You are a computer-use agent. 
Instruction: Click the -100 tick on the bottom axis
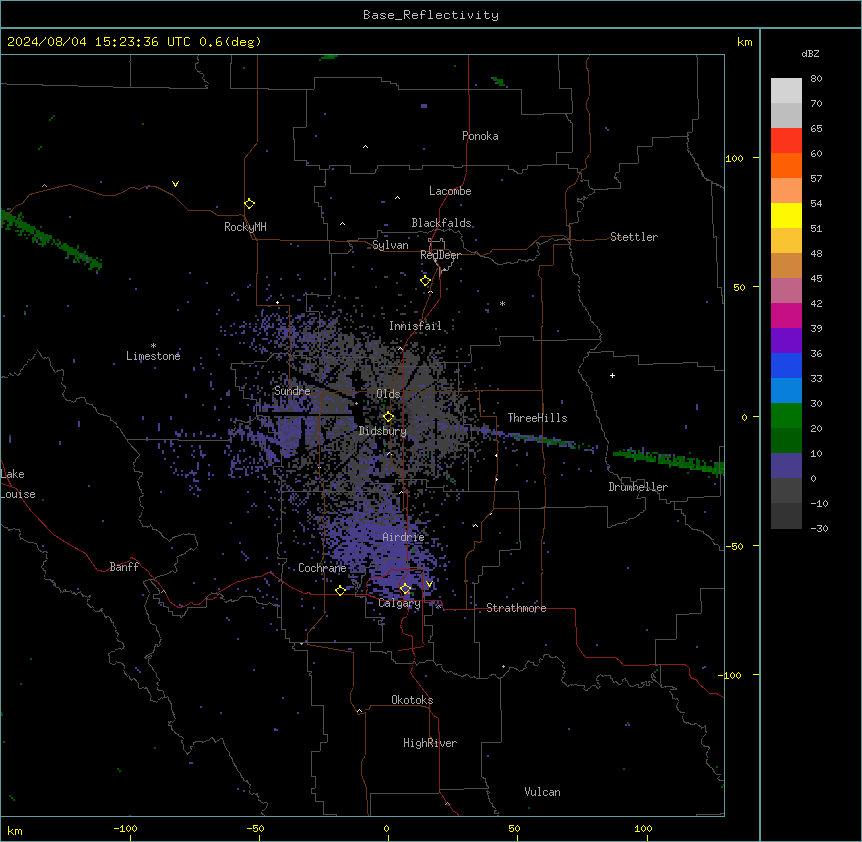point(125,828)
